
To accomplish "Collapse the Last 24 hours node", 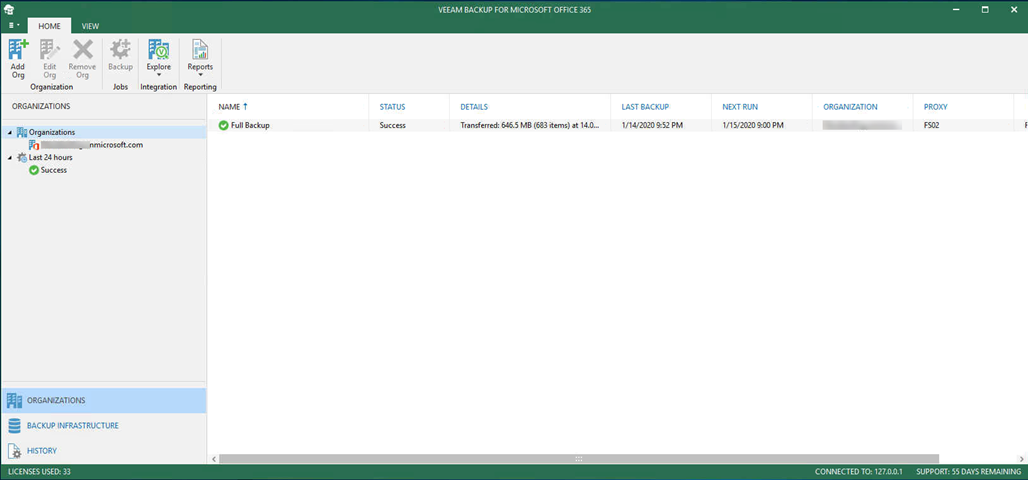I will click(9, 158).
